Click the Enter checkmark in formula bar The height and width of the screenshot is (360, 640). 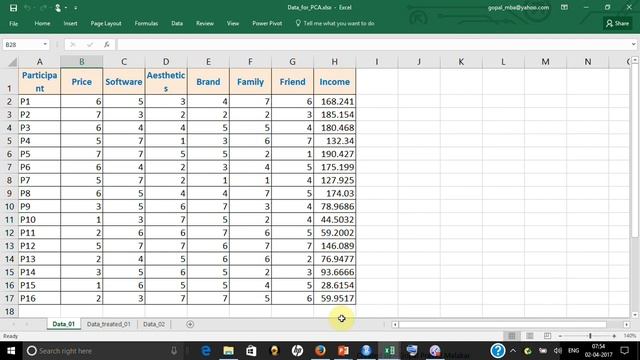[90, 44]
